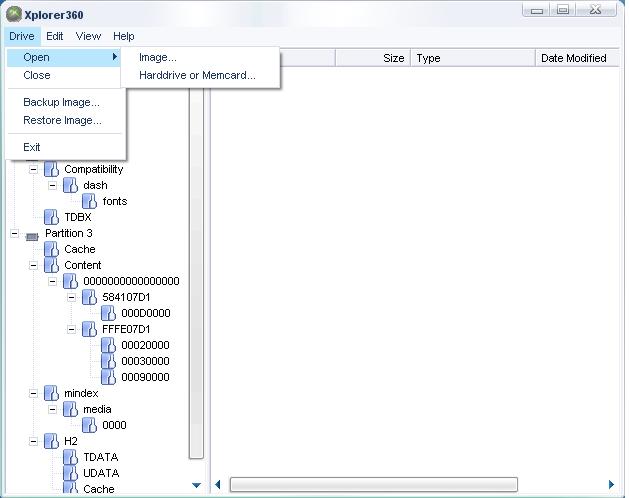Click the horizontal scrollbar thumb

click(x=373, y=484)
